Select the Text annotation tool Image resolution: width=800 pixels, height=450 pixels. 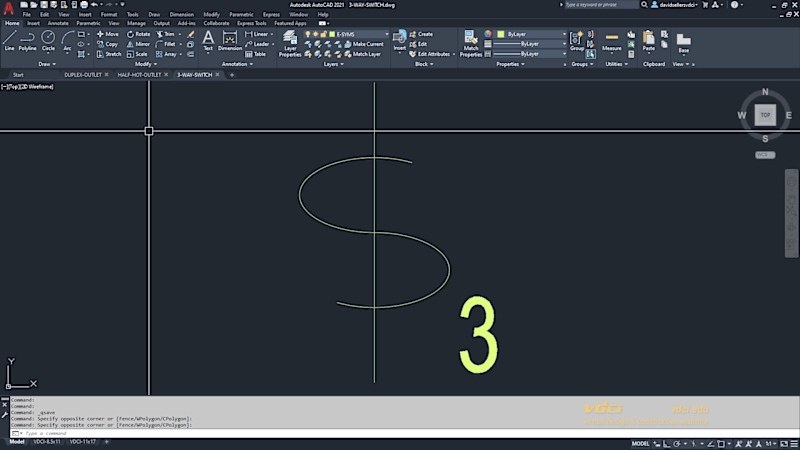208,41
